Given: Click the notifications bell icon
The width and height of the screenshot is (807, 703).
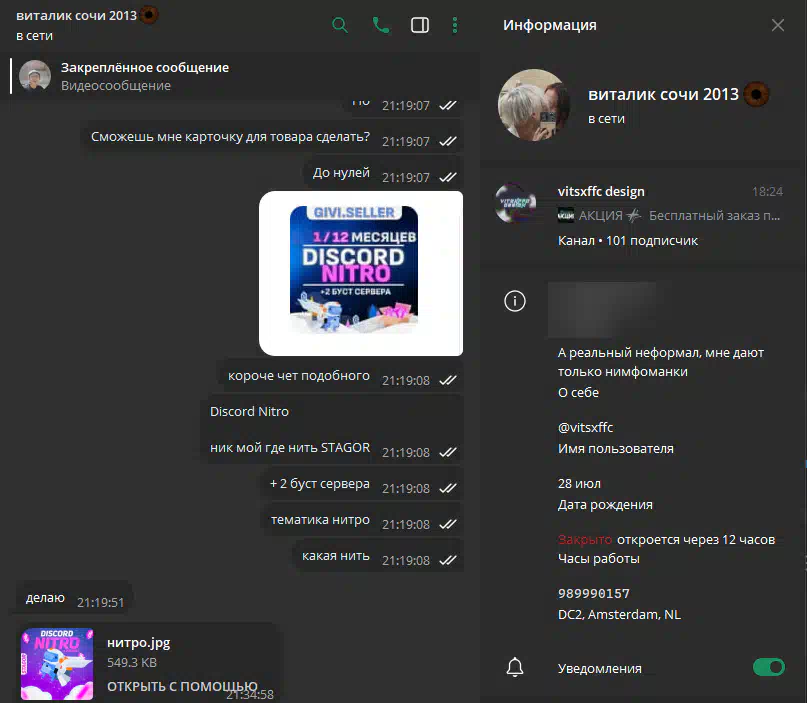Looking at the screenshot, I should tap(515, 667).
